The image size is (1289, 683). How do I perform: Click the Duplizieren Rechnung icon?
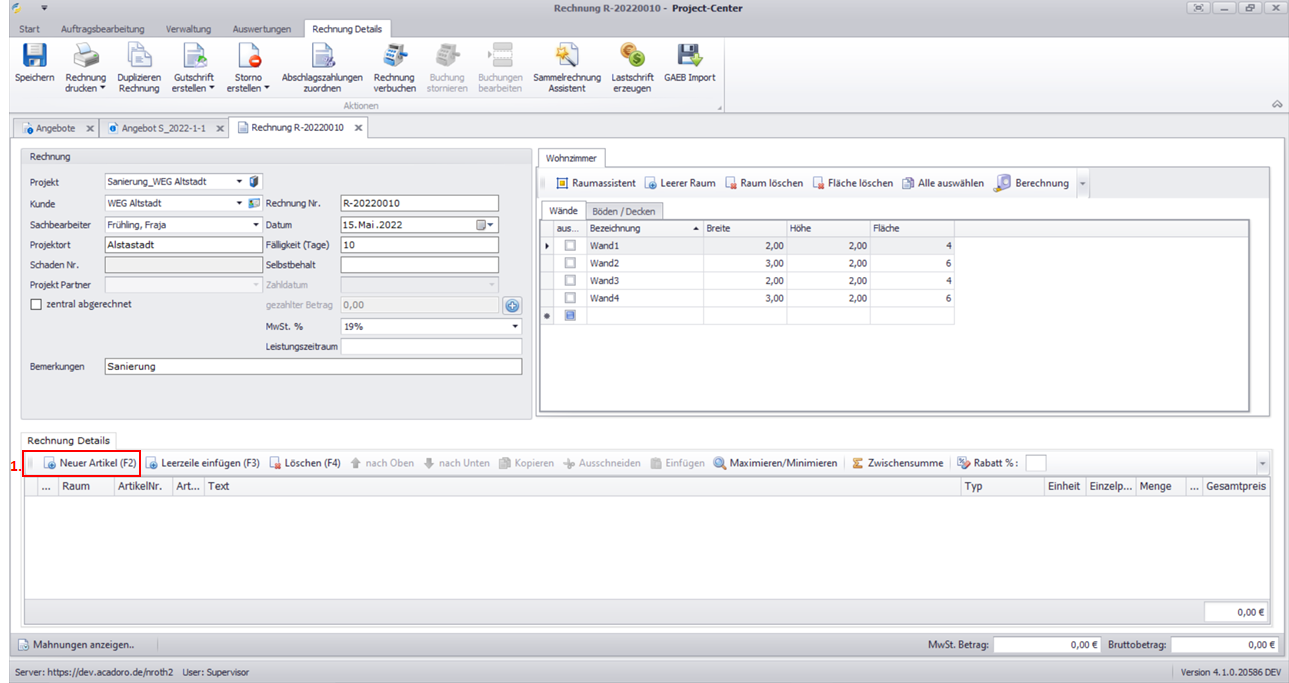[138, 57]
